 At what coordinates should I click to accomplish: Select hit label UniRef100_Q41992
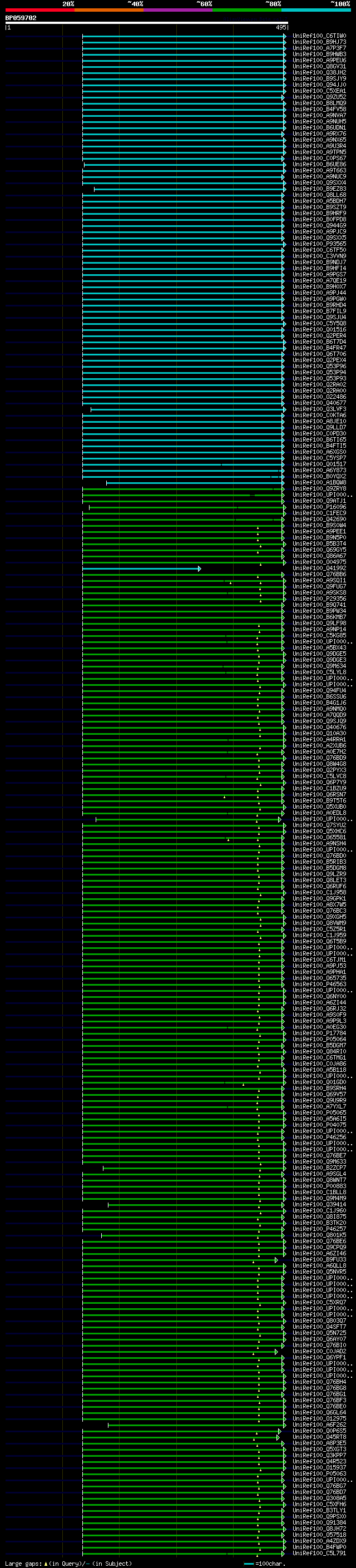pos(319,568)
